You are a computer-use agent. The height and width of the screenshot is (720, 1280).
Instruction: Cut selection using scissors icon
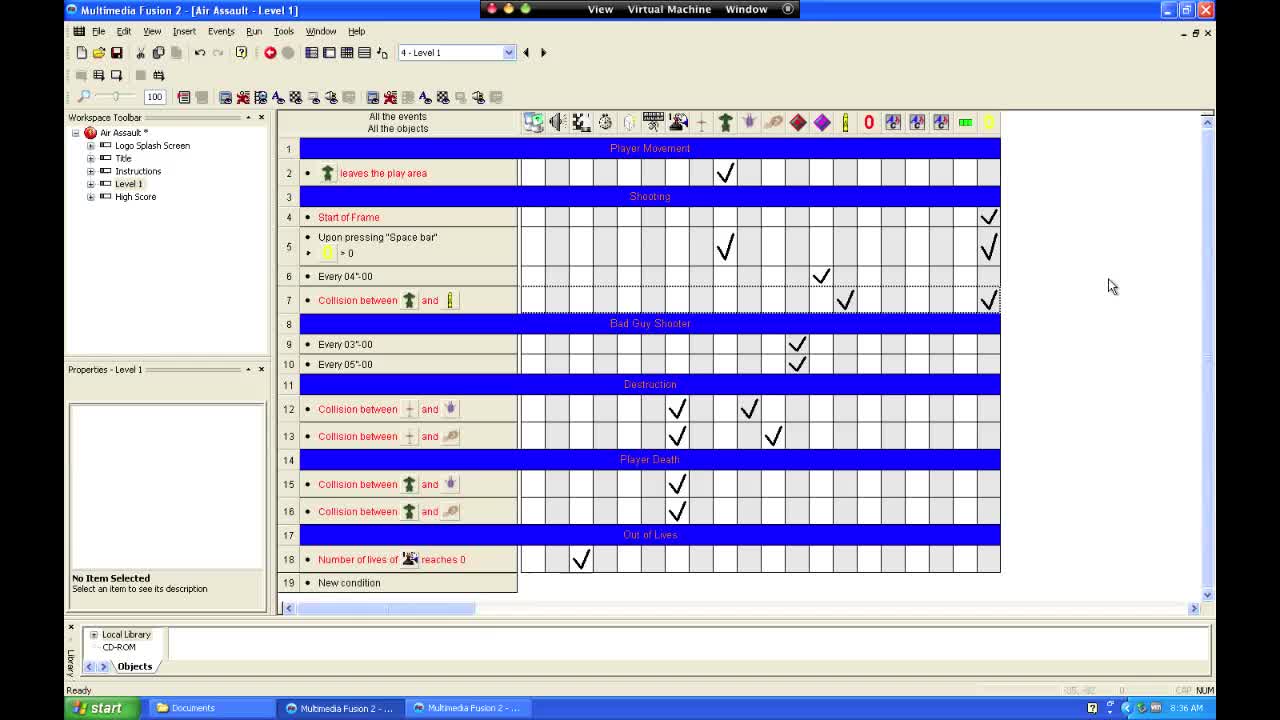141,53
